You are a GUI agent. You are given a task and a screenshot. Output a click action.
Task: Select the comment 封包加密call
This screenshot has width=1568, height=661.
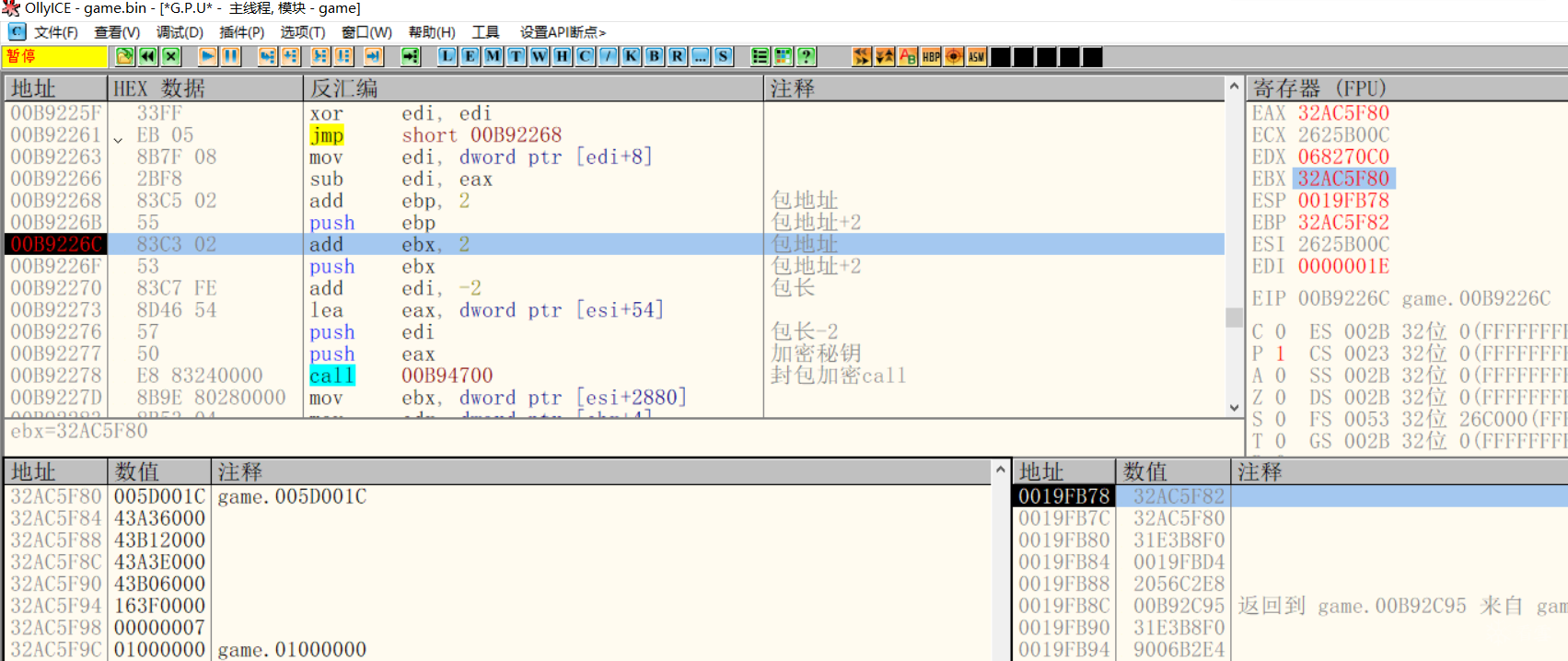point(838,376)
